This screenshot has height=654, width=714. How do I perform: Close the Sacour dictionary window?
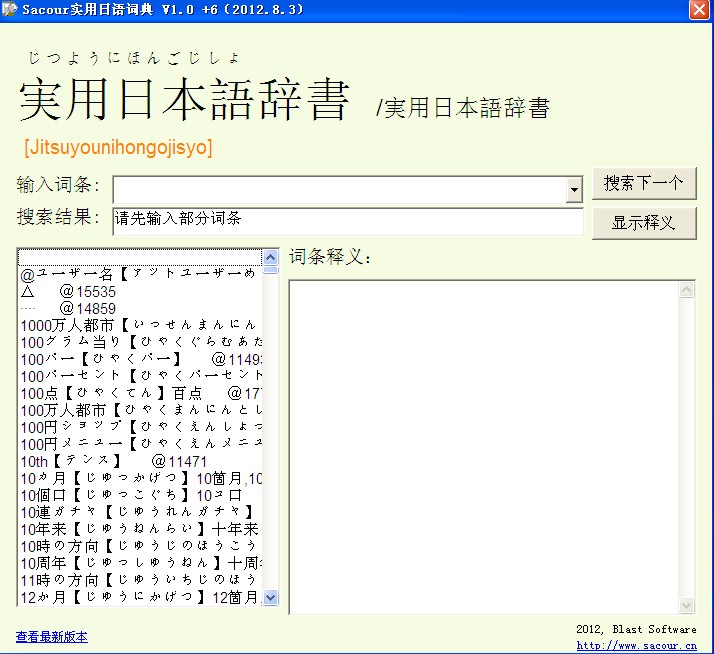pyautogui.click(x=699, y=10)
